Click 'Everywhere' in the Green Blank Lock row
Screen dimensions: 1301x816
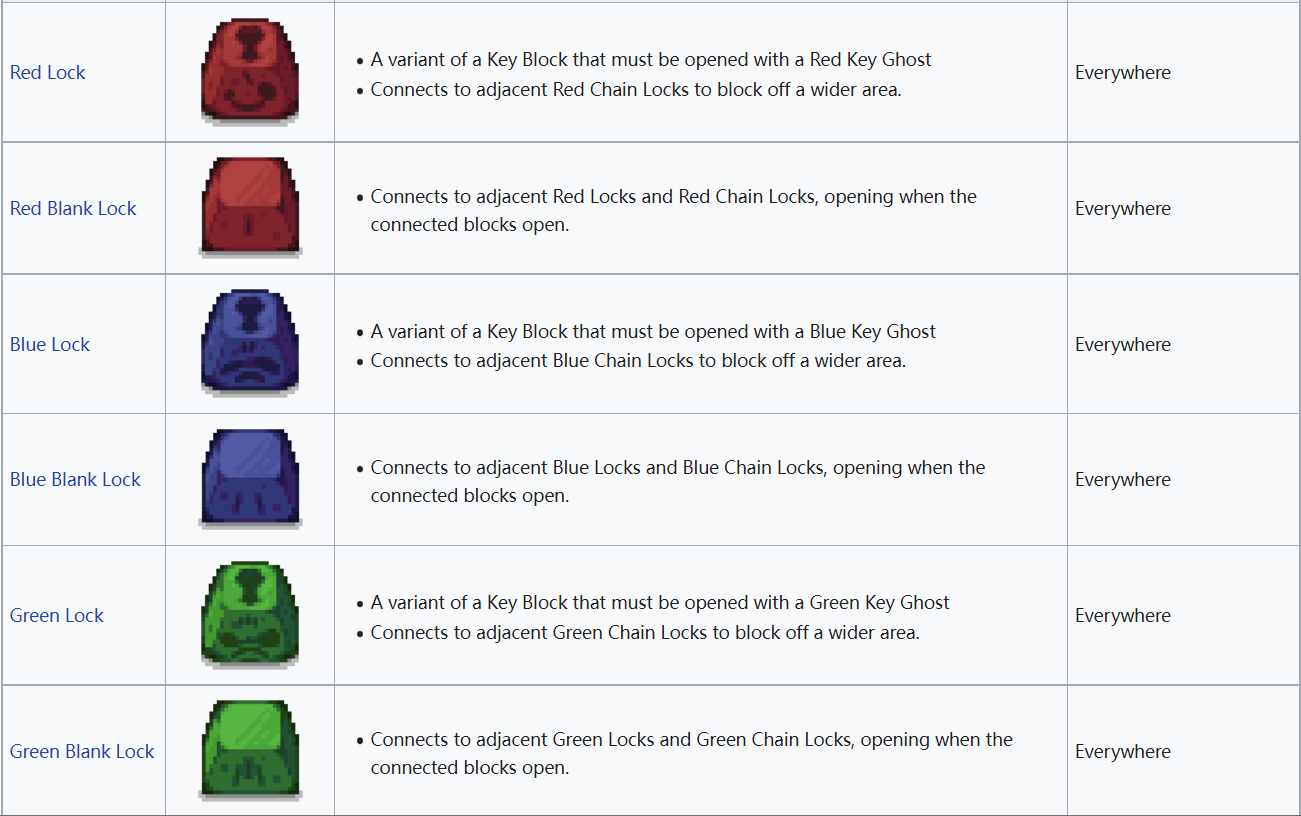(1123, 751)
